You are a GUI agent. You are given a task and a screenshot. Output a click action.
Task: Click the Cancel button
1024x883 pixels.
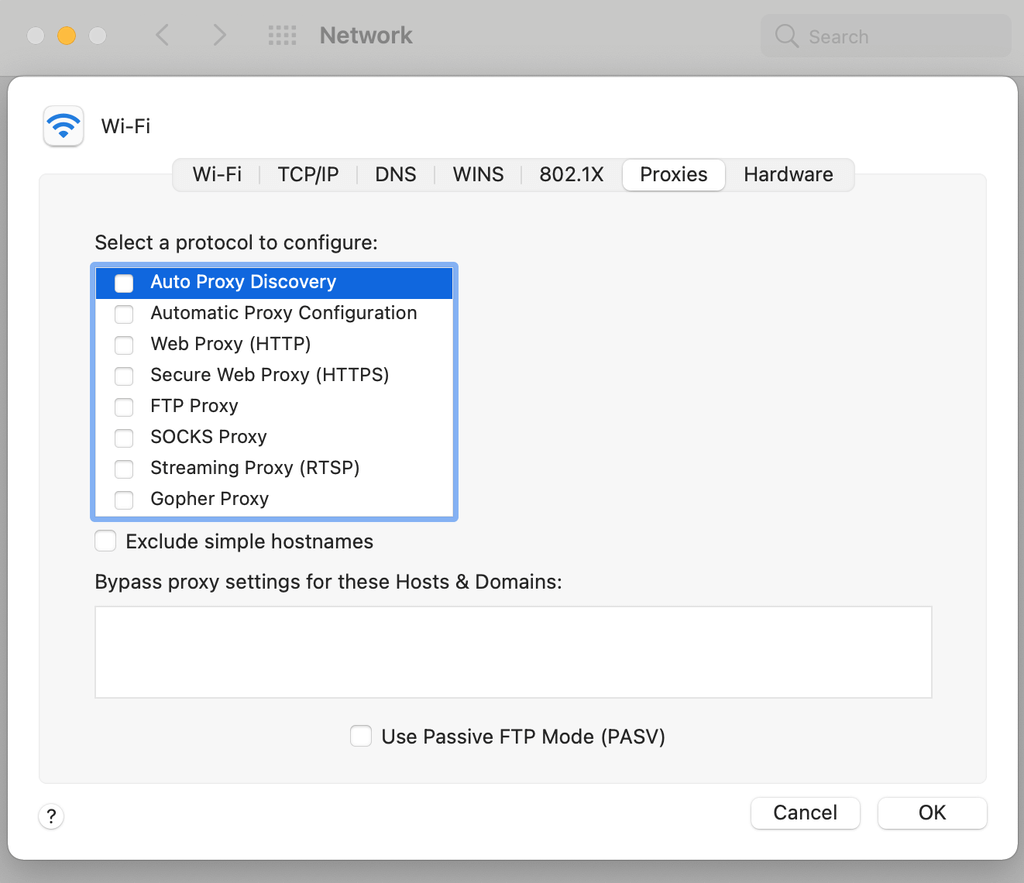click(805, 813)
